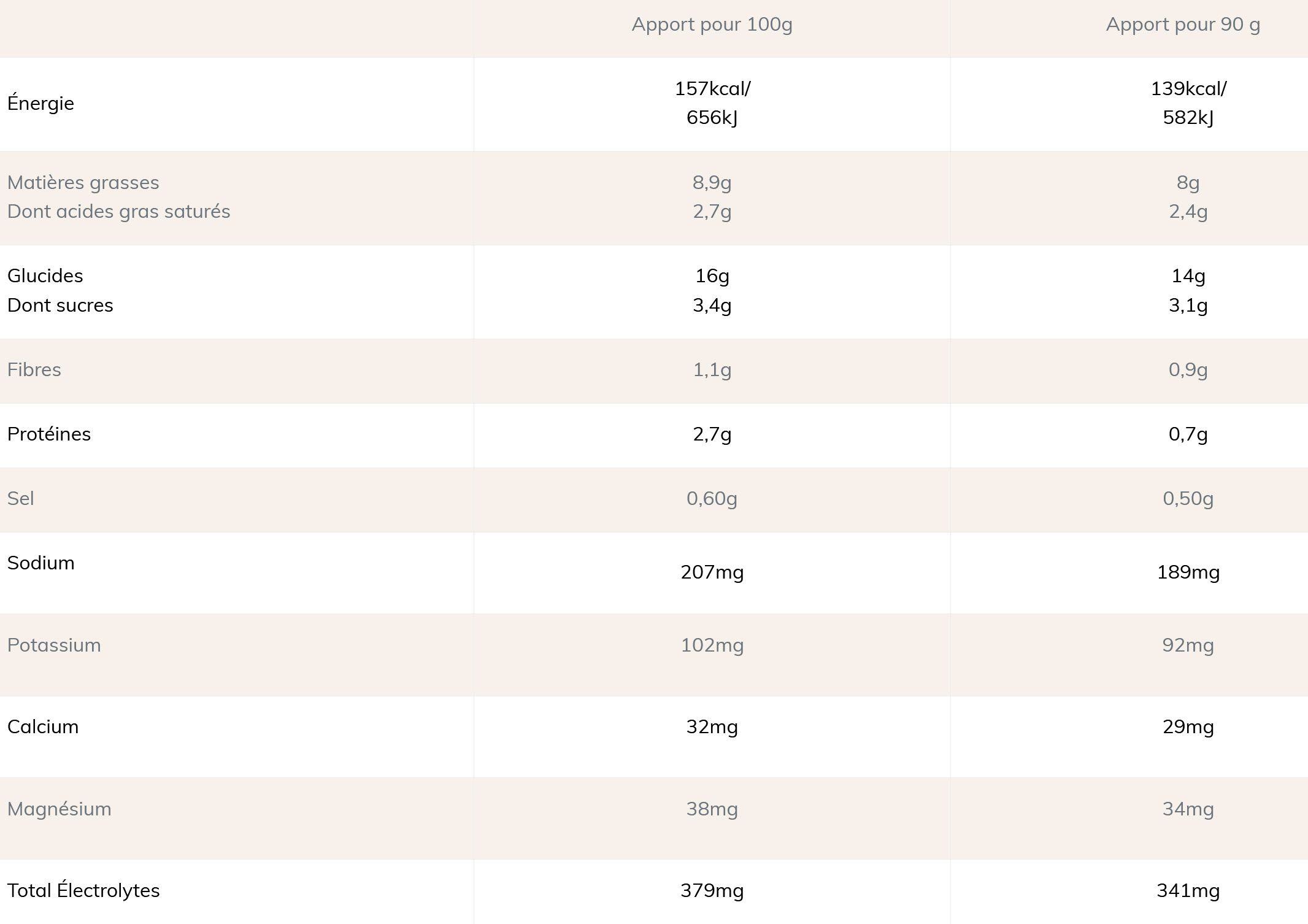Click 'Dont acides gras saturés' text
The image size is (1308, 924).
coord(118,211)
